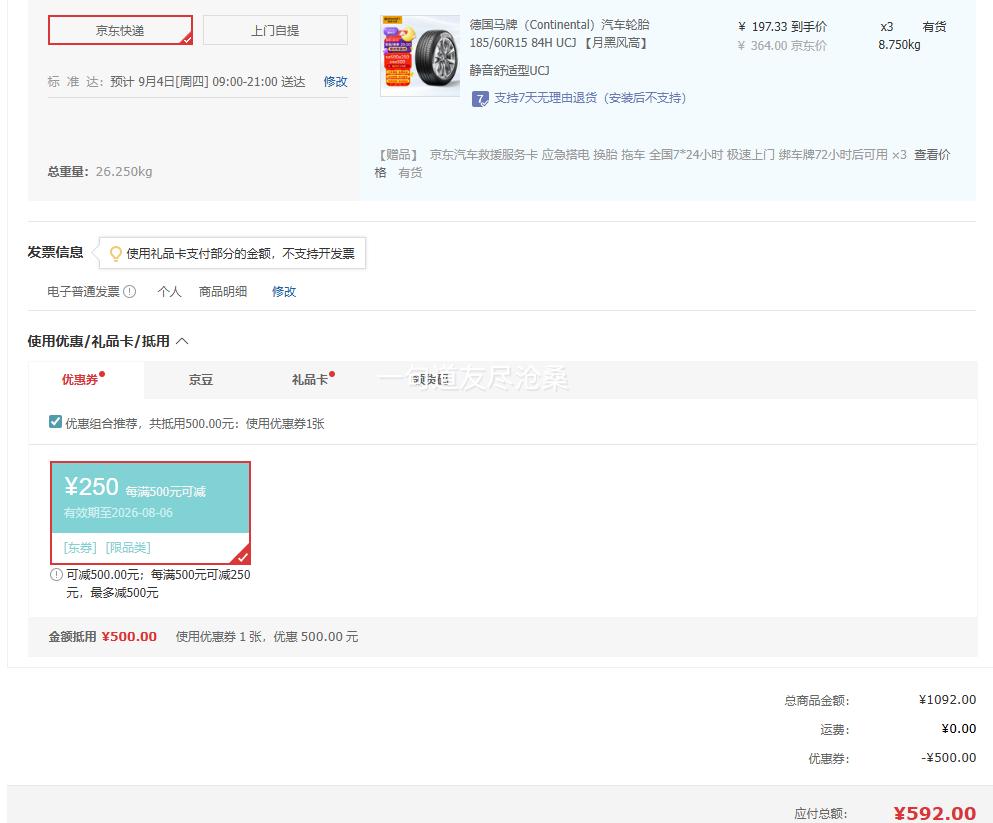Open the 德国马牌 tire product title
993x823 pixels.
(x=559, y=34)
